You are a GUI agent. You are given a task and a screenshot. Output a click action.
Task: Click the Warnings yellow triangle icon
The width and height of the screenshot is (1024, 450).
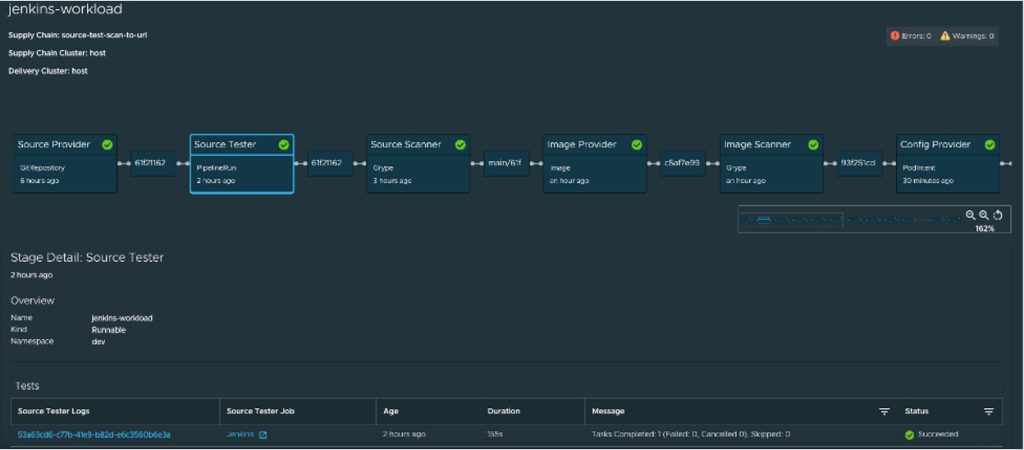[945, 36]
